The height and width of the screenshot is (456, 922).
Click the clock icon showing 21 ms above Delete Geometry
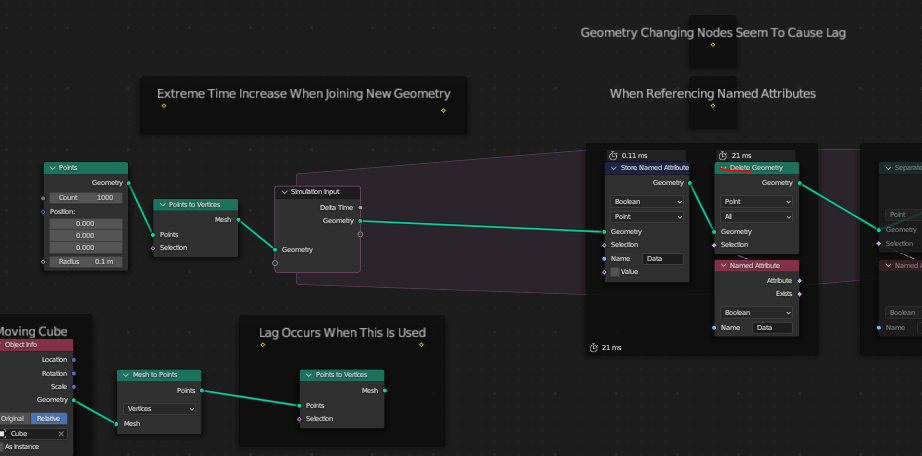[x=723, y=156]
